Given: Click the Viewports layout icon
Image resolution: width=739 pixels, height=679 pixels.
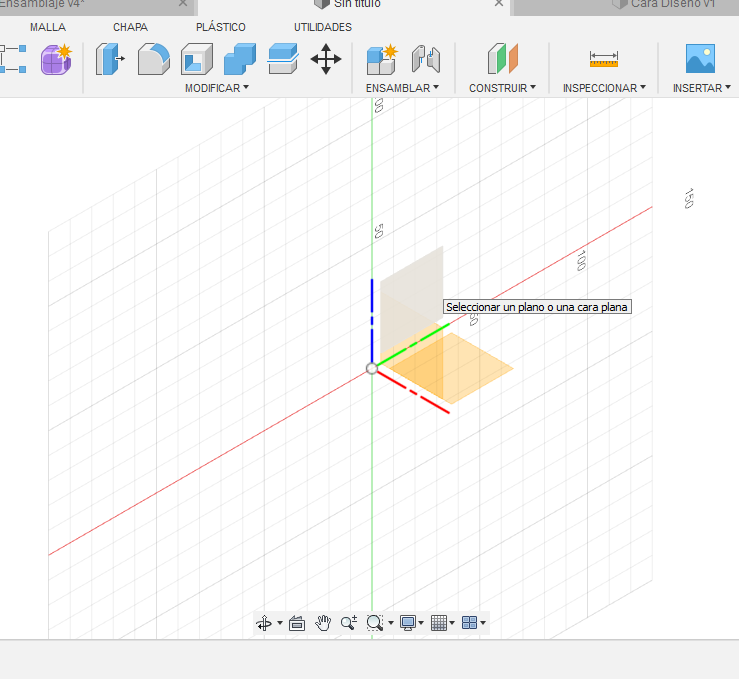Looking at the screenshot, I should pos(469,623).
